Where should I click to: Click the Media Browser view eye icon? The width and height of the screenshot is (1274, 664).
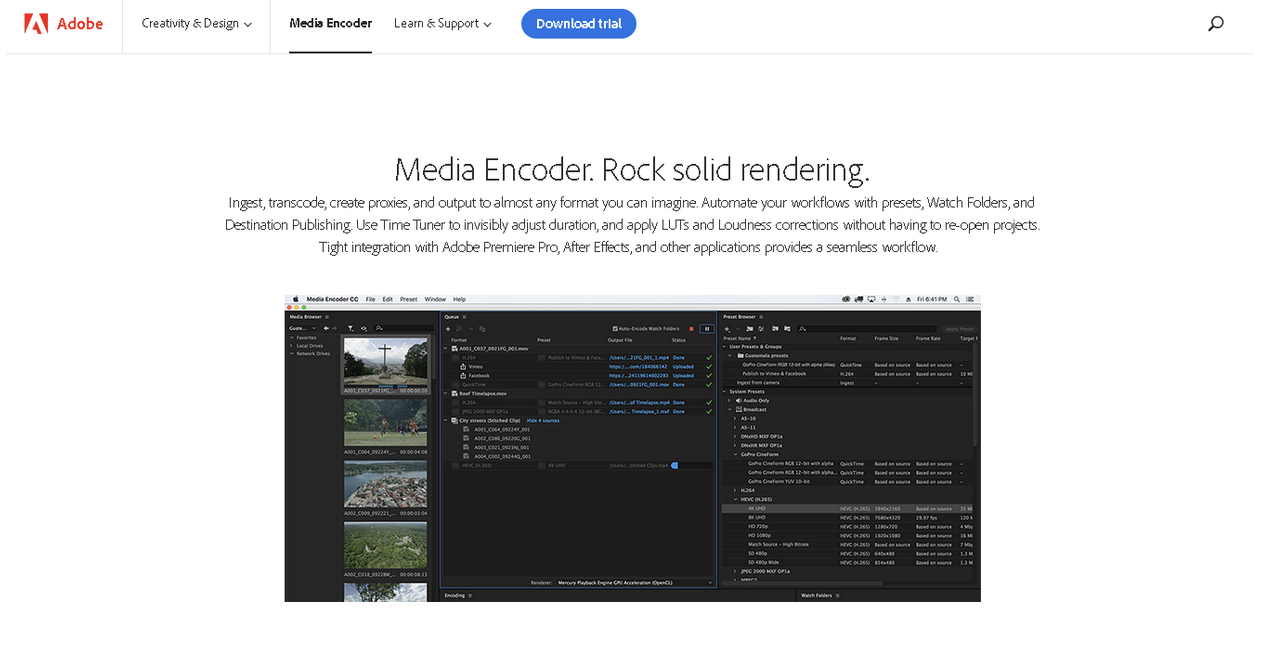tap(364, 328)
